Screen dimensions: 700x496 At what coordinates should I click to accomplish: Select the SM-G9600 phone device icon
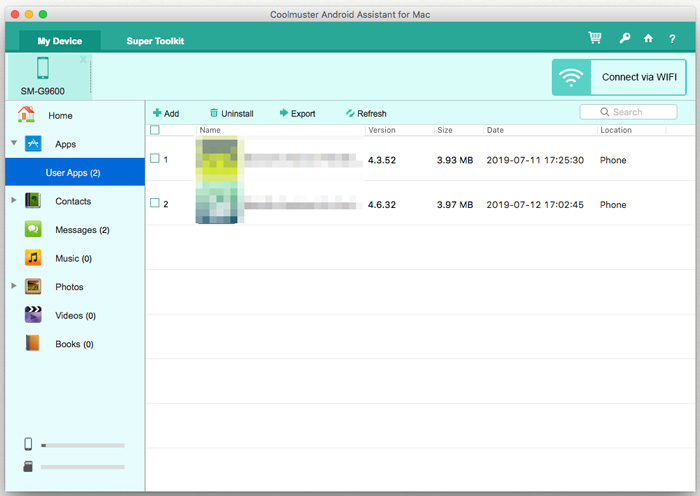43,68
